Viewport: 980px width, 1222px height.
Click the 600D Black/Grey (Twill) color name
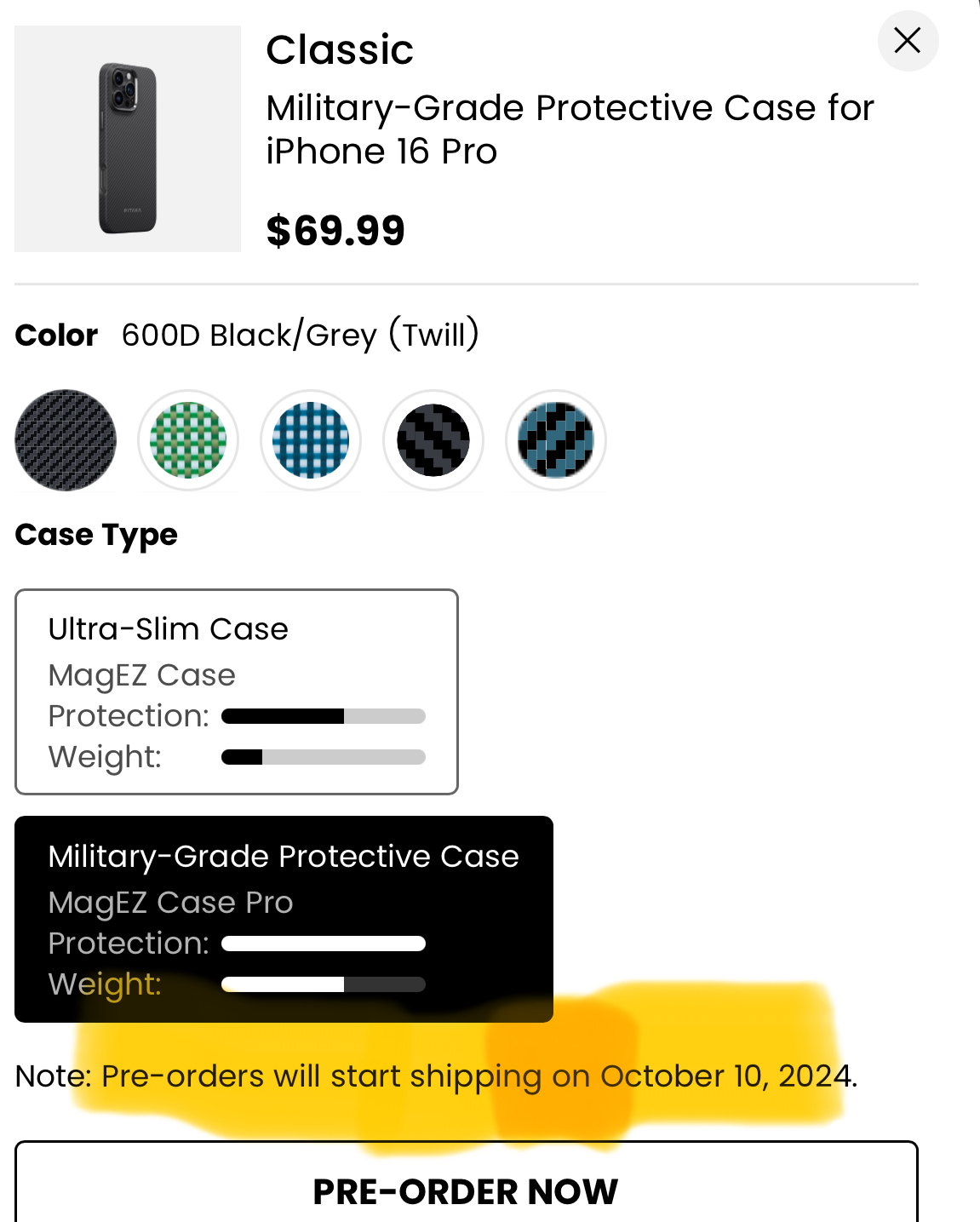point(300,336)
